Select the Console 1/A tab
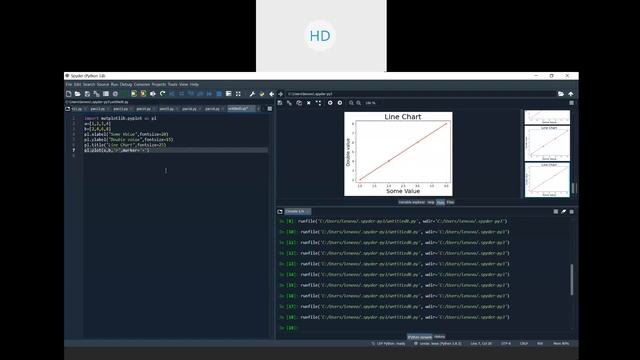Image resolution: width=640 pixels, height=360 pixels. coord(297,211)
